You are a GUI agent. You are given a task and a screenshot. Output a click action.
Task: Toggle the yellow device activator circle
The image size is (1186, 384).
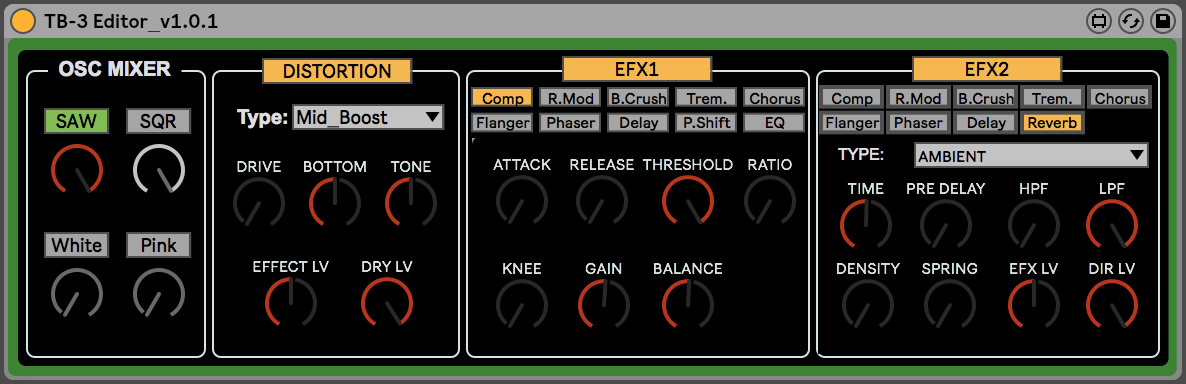24,20
